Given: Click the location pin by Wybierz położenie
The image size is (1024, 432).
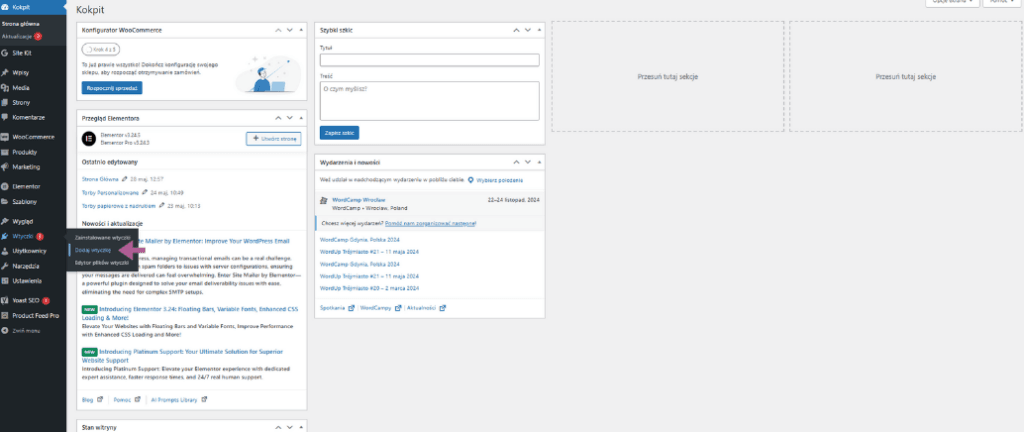Looking at the screenshot, I should pos(471,179).
